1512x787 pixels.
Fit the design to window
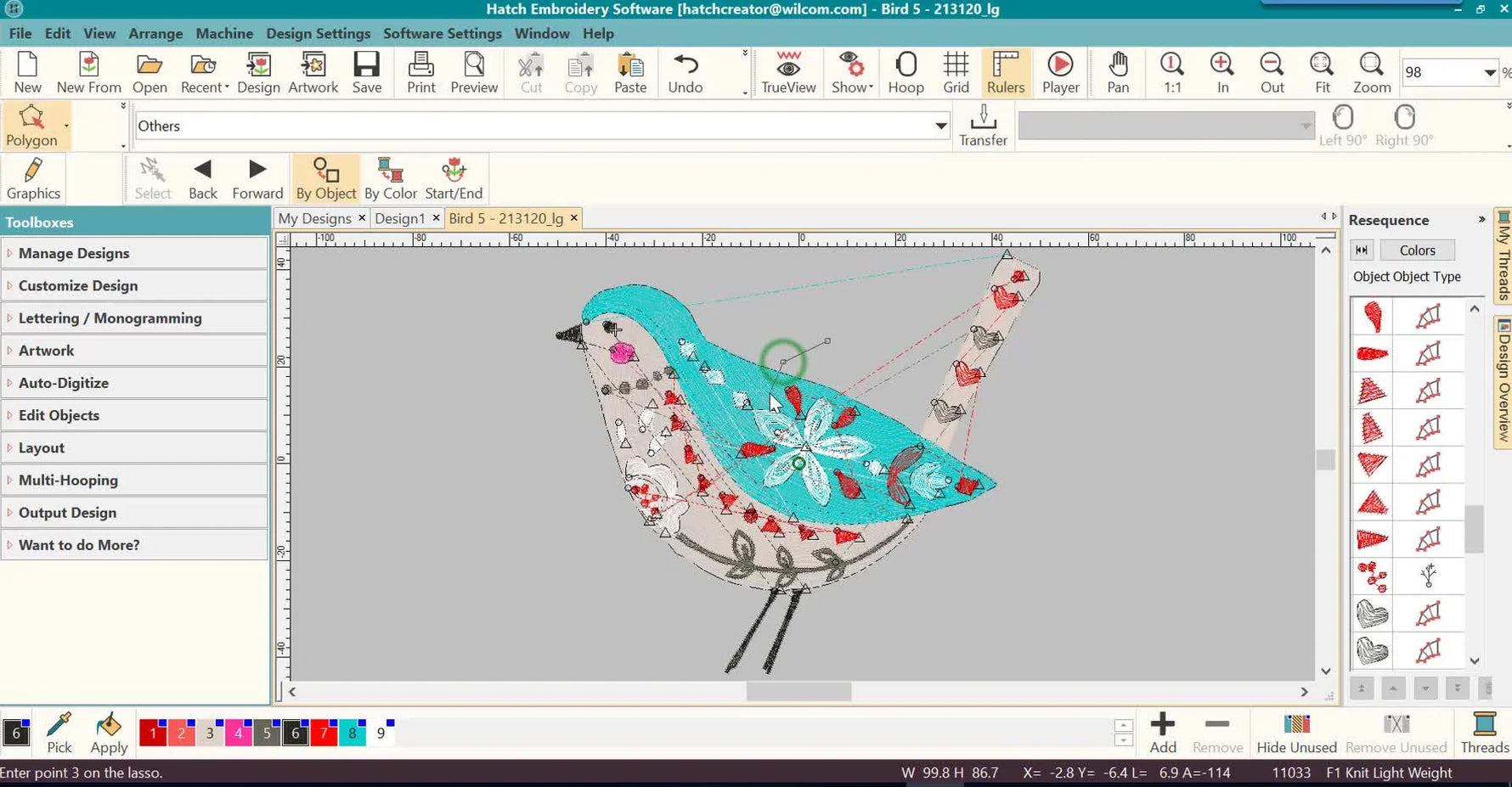tap(1322, 72)
